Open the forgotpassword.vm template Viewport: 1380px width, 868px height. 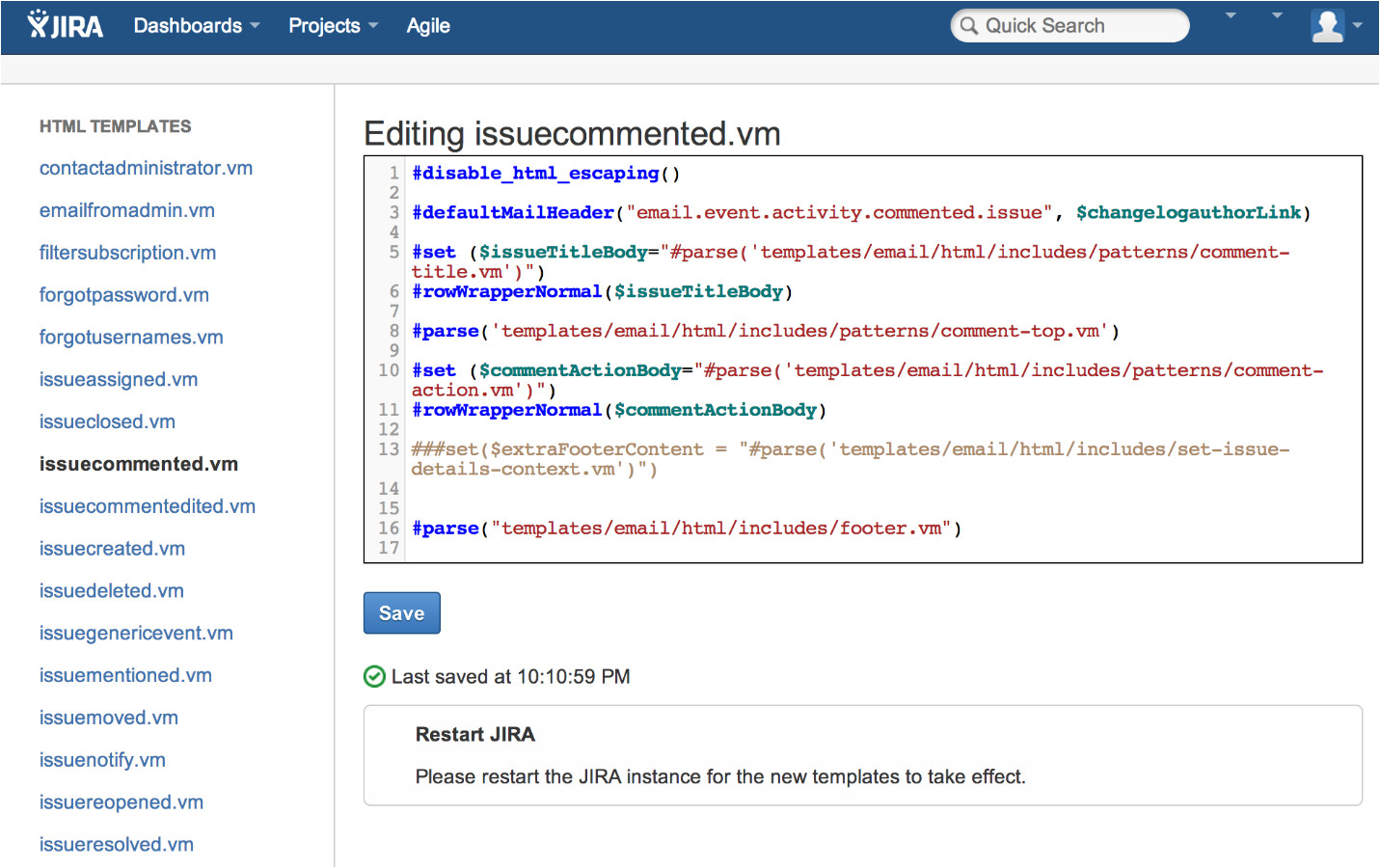pyautogui.click(x=123, y=295)
